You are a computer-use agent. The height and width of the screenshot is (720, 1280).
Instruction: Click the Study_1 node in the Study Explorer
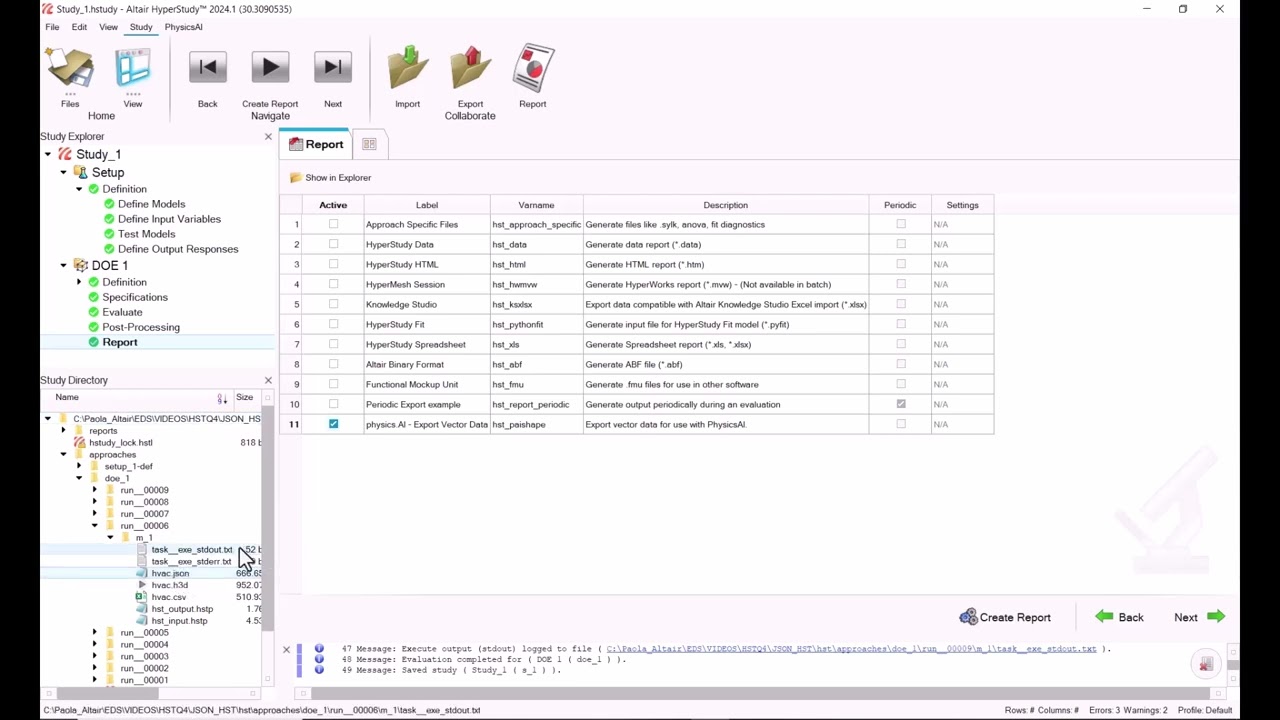tap(98, 154)
